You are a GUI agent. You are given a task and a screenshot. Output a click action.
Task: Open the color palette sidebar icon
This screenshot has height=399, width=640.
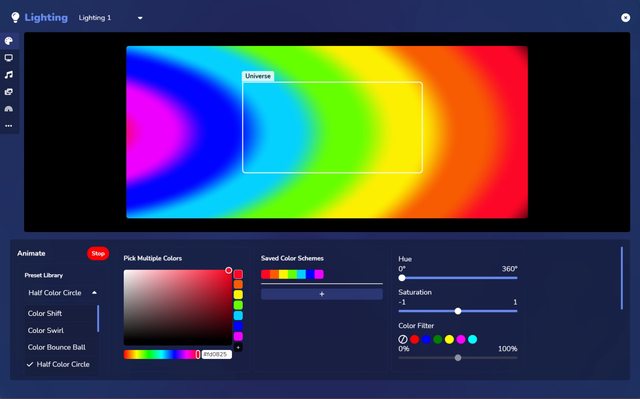[9, 41]
